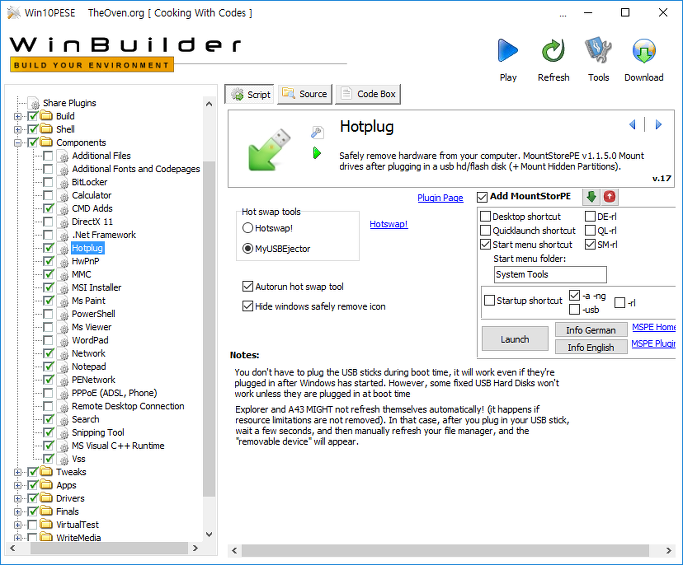683x565 pixels.
Task: Expand the Build tree node
Action: [18, 116]
